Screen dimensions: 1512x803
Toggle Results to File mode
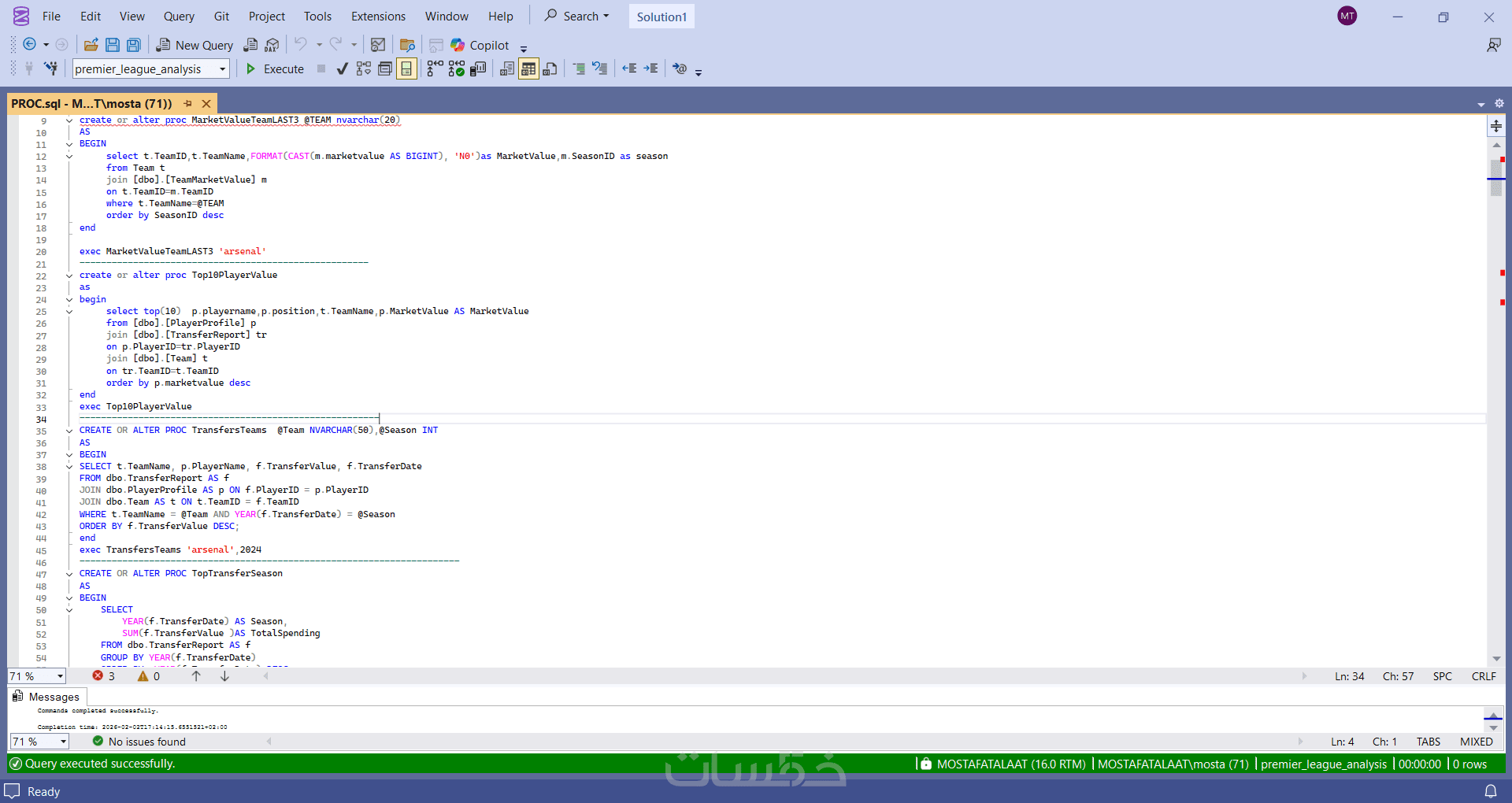(x=550, y=68)
